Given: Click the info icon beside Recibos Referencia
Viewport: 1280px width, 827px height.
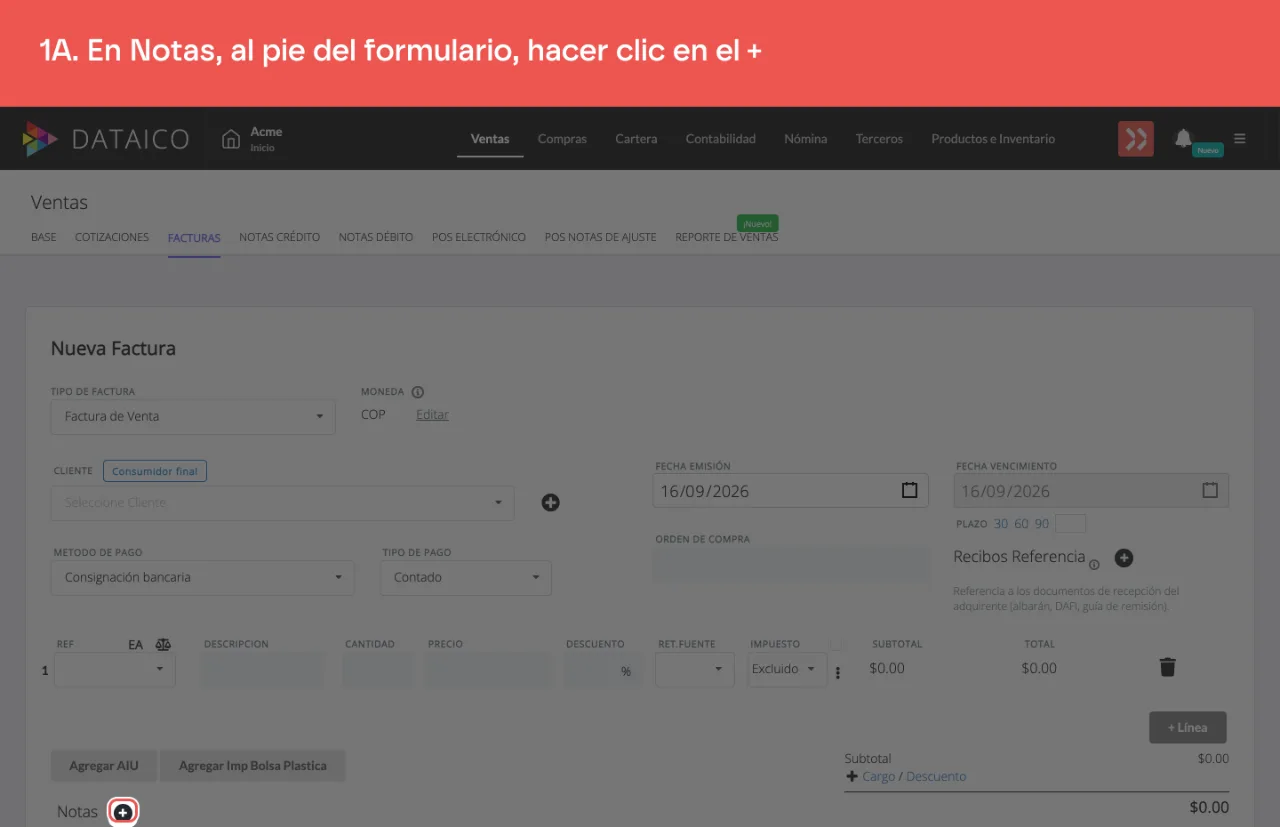Looking at the screenshot, I should point(1094,564).
